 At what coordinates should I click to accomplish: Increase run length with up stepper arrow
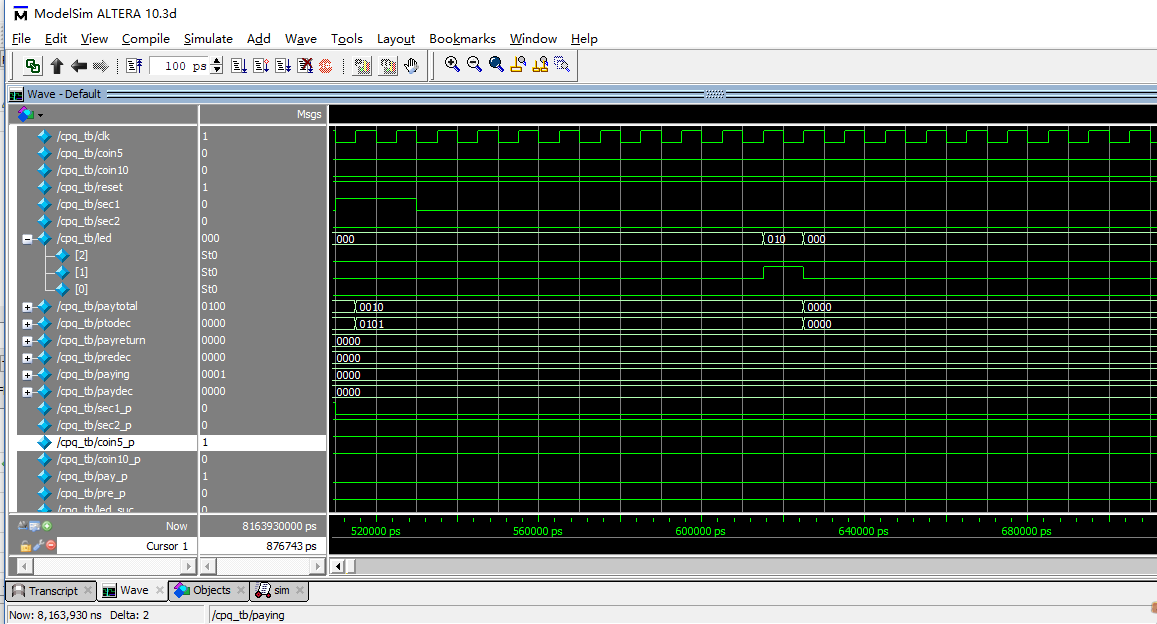(217, 62)
